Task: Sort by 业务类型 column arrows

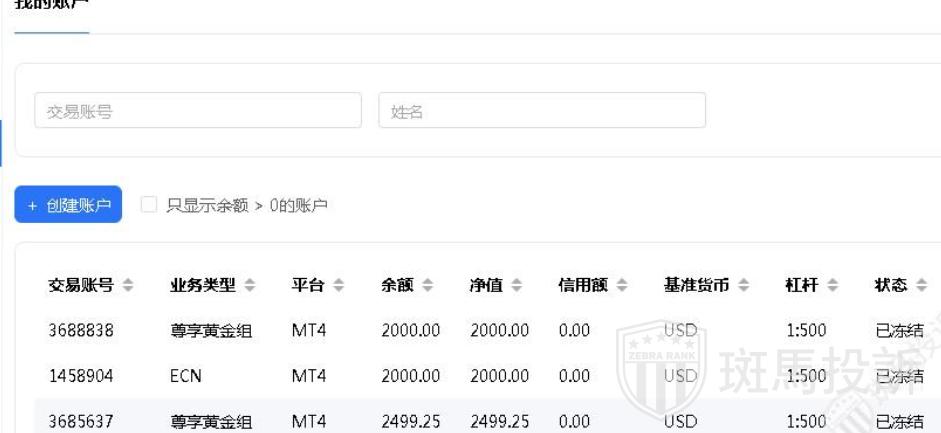Action: [x=250, y=286]
